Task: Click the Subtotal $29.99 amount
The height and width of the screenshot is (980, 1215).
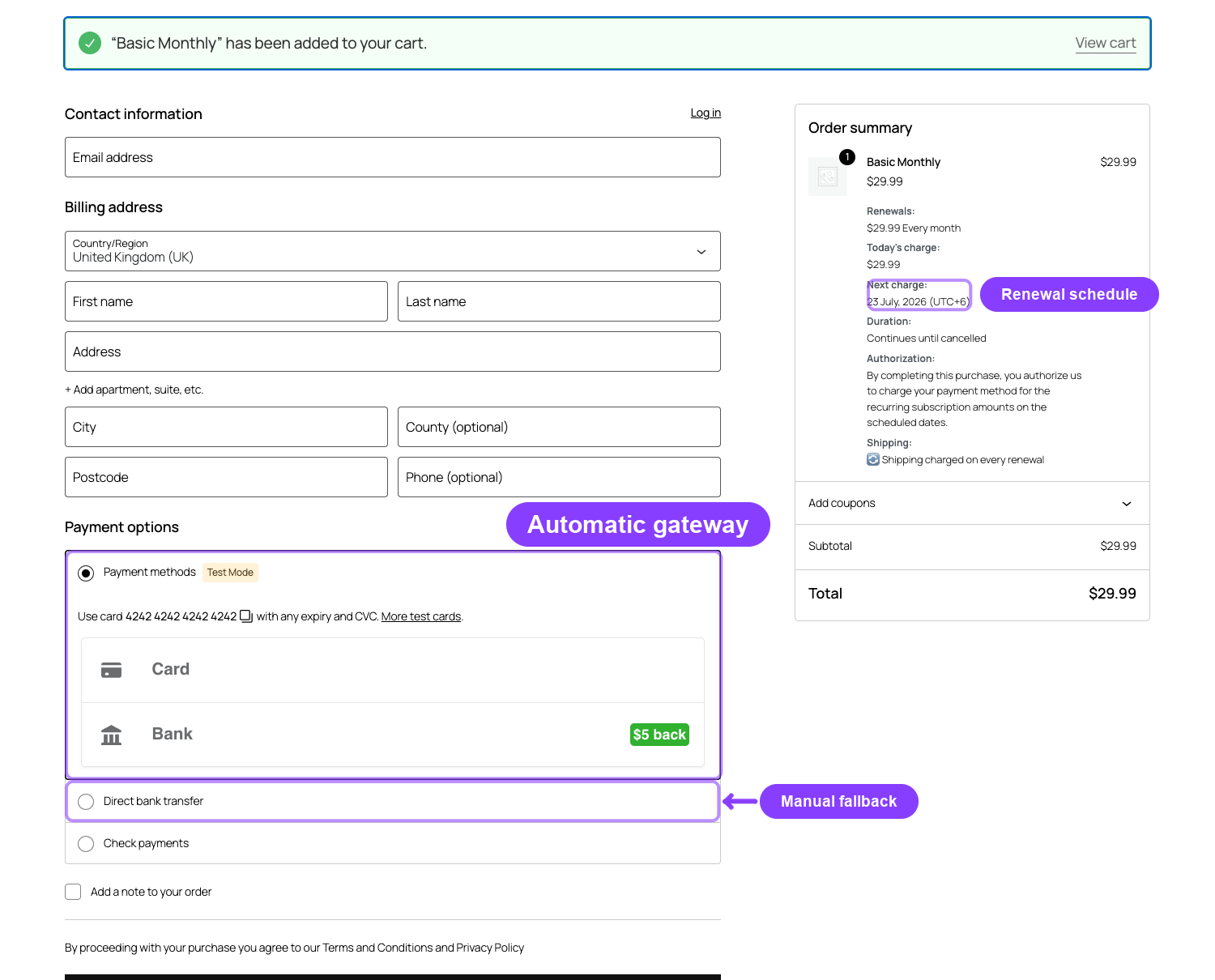Action: (x=1118, y=546)
